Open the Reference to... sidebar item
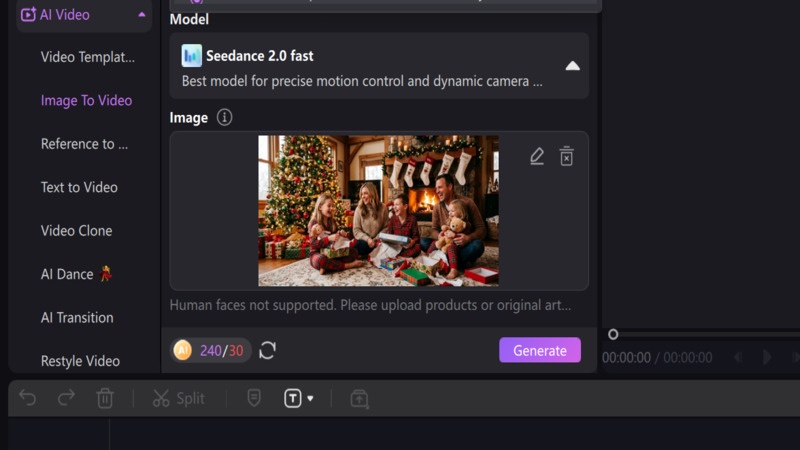 point(84,144)
